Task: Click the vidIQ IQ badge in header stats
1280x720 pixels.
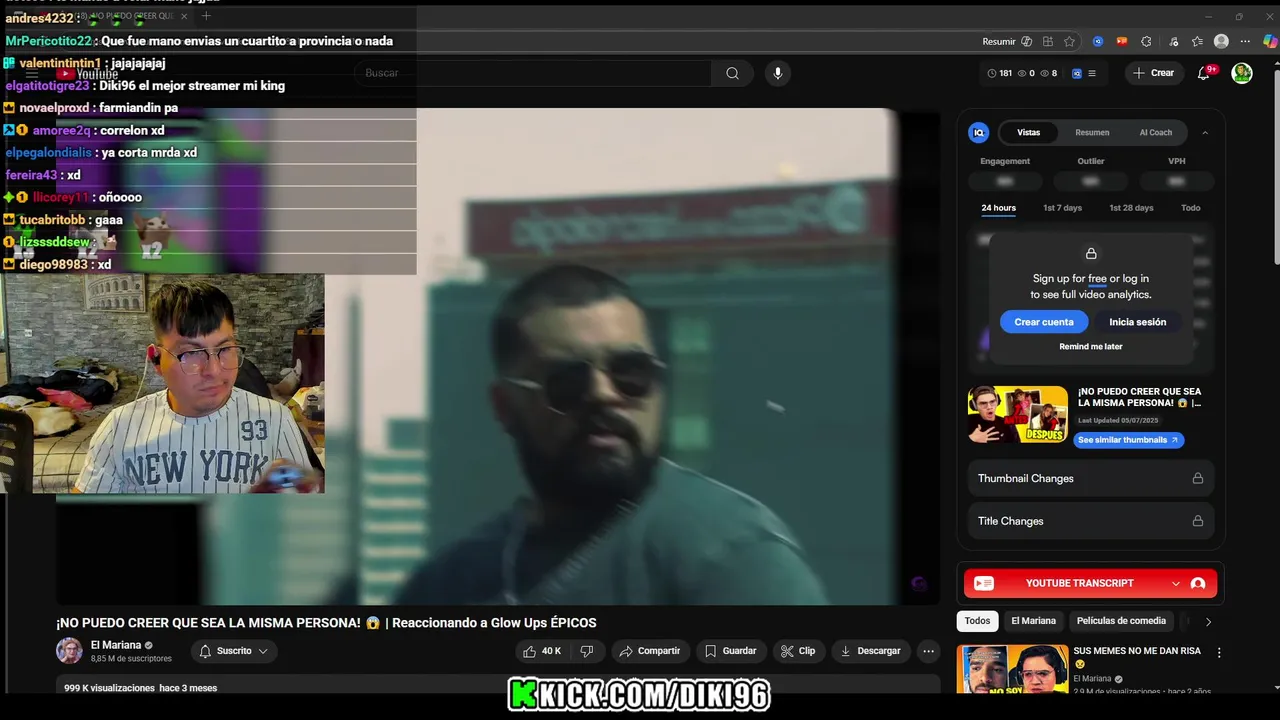Action: tap(1077, 73)
